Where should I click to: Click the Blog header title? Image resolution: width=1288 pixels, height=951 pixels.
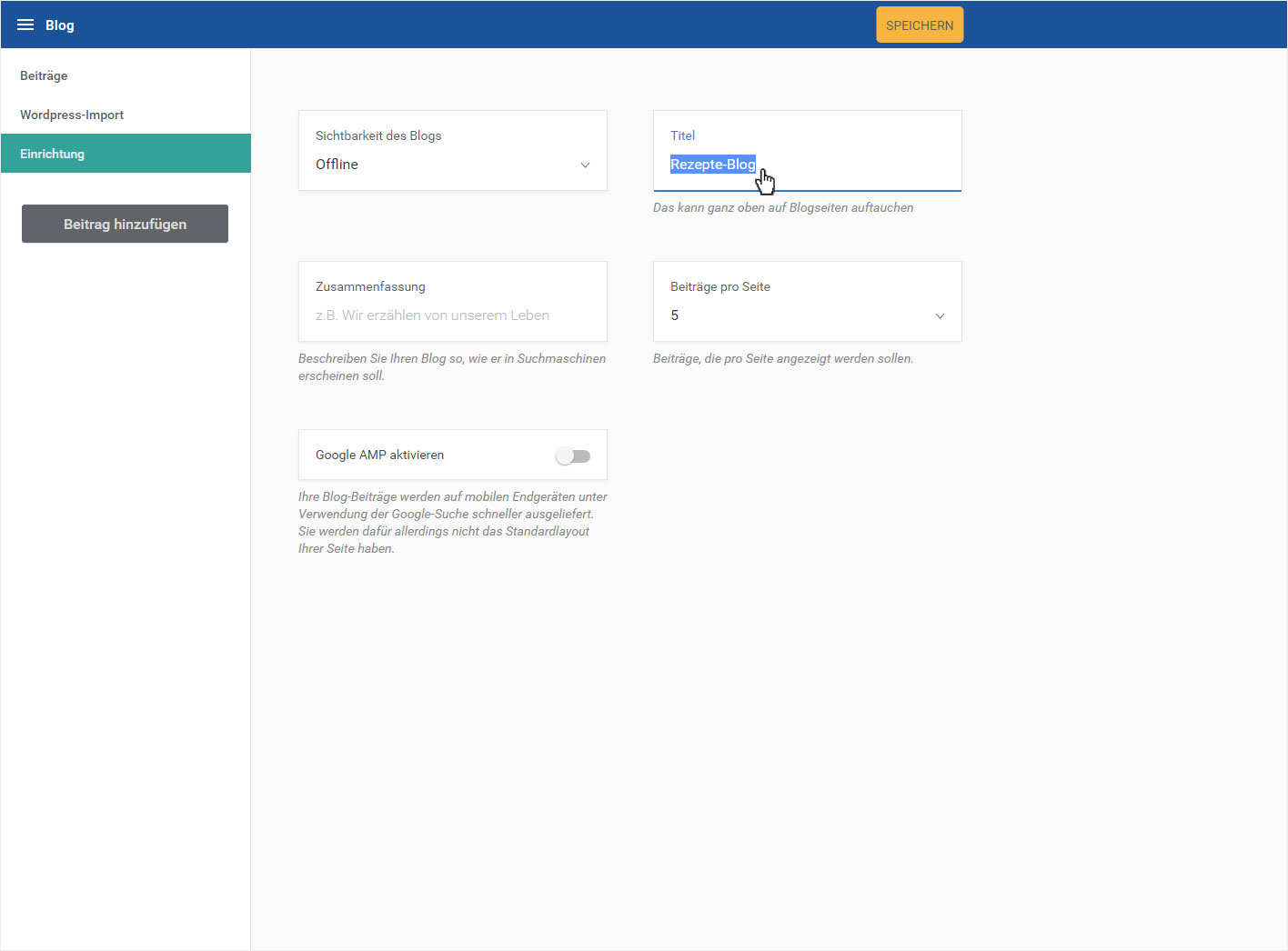coord(60,25)
